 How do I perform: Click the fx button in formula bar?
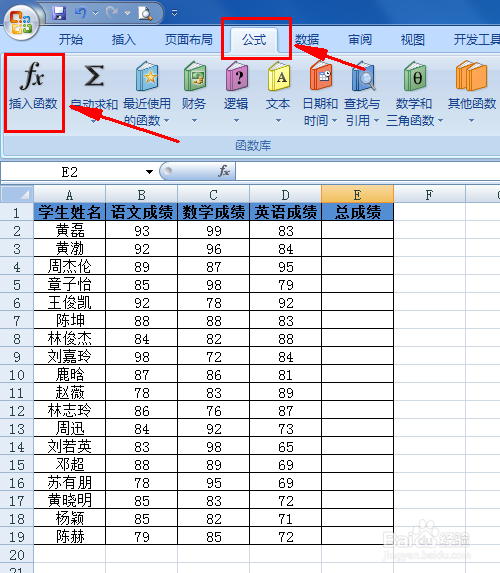[x=224, y=171]
